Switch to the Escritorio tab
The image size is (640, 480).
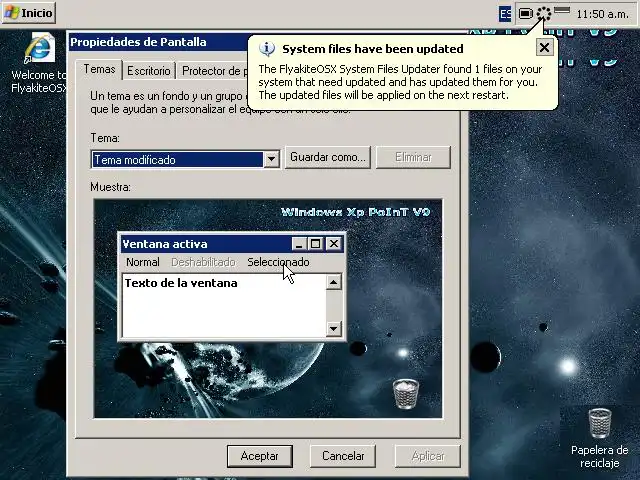pyautogui.click(x=149, y=71)
